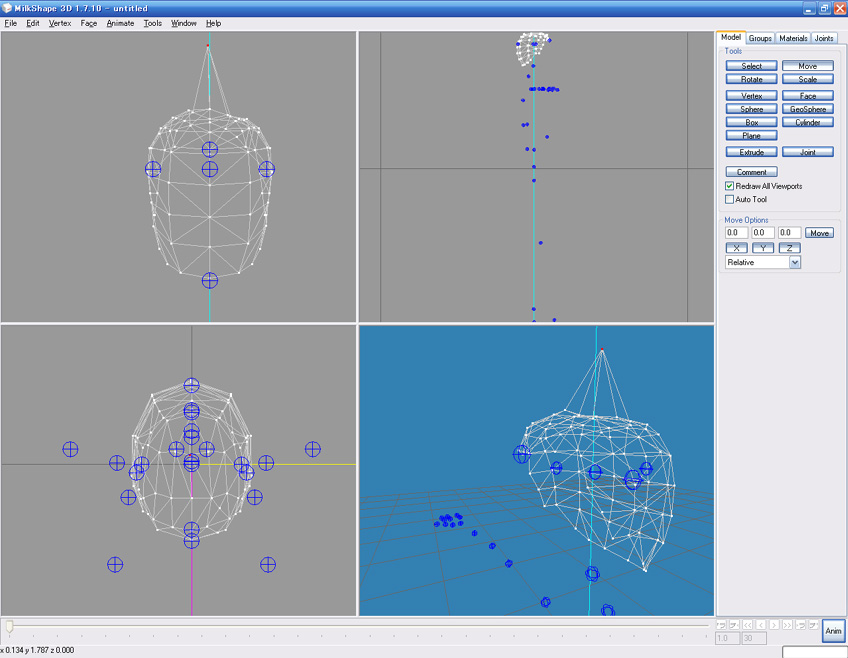Open the Joints tab
Screen dimensions: 848x658
pos(824,38)
